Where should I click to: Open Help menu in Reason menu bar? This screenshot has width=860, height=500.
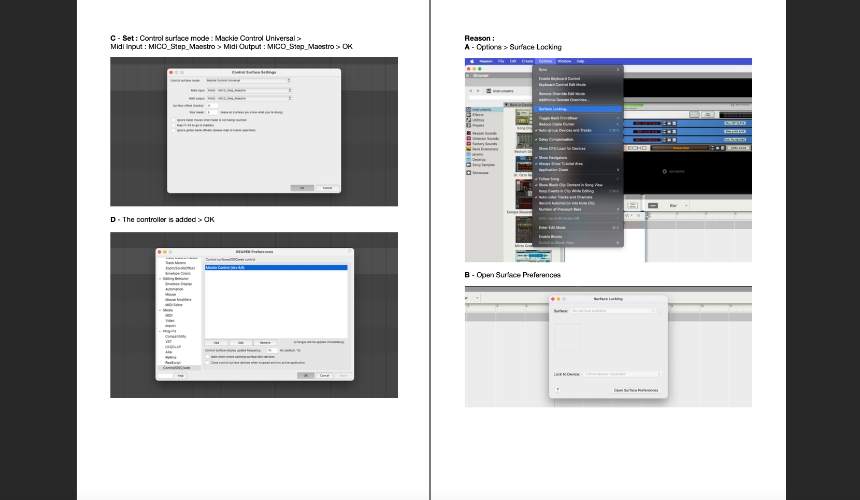click(x=580, y=61)
